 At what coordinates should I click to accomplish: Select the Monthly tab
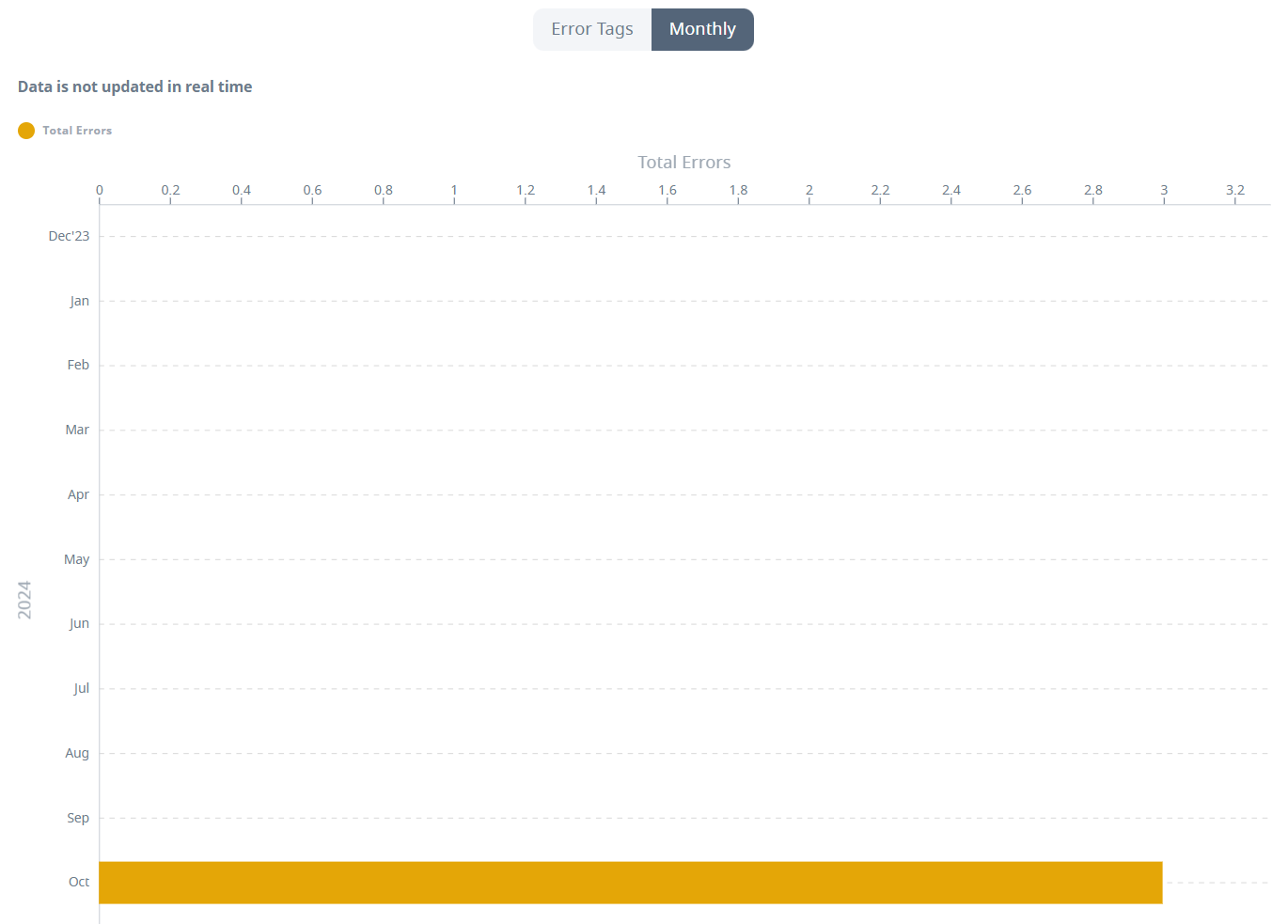tap(702, 29)
